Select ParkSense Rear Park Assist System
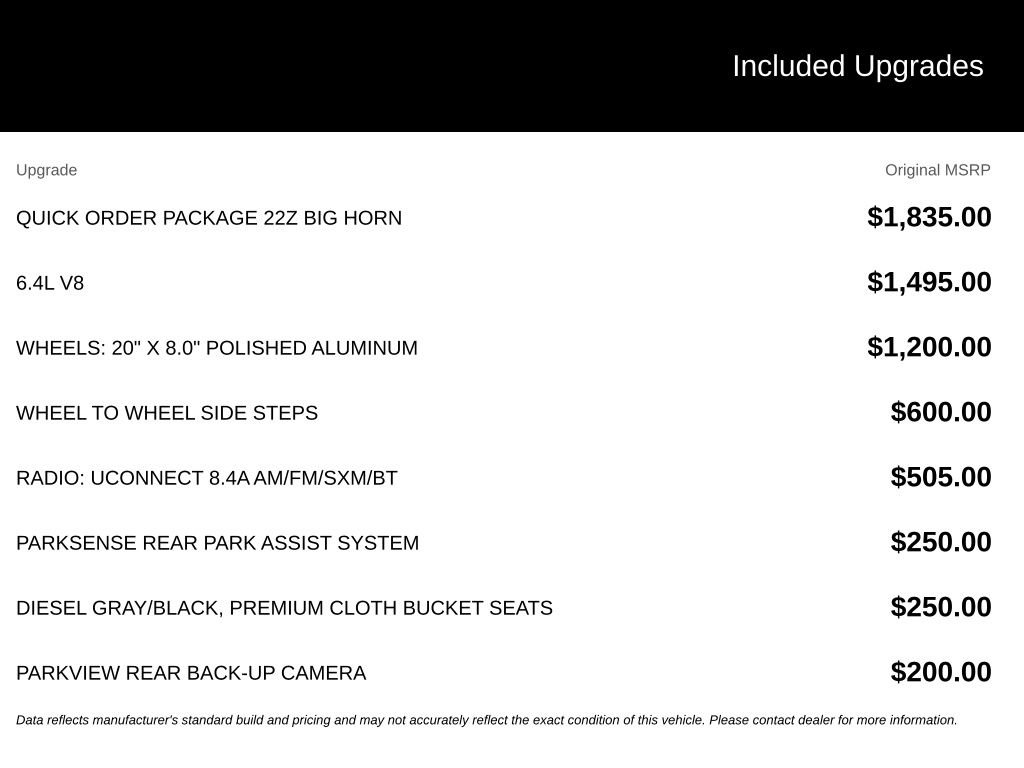 pos(217,543)
